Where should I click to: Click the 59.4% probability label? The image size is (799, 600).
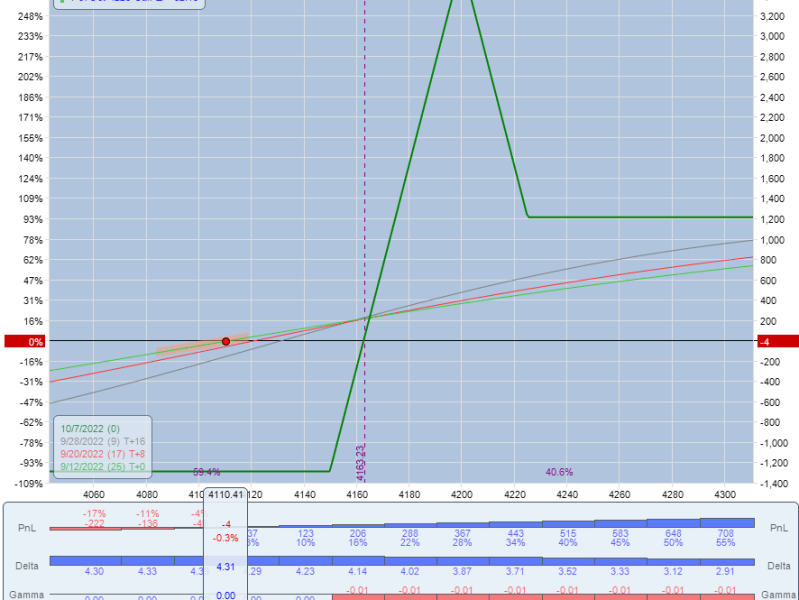click(206, 471)
